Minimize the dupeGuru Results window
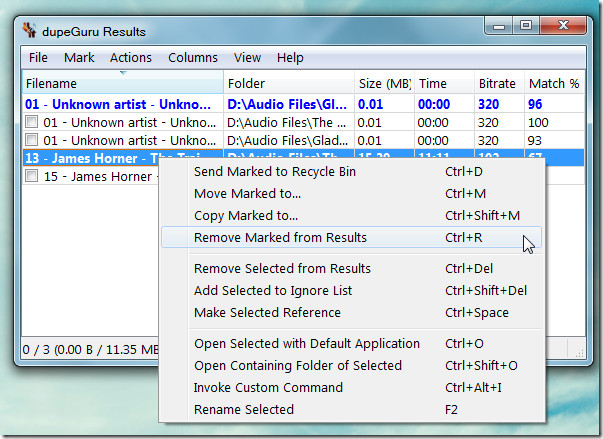603x439 pixels. pyautogui.click(x=498, y=26)
